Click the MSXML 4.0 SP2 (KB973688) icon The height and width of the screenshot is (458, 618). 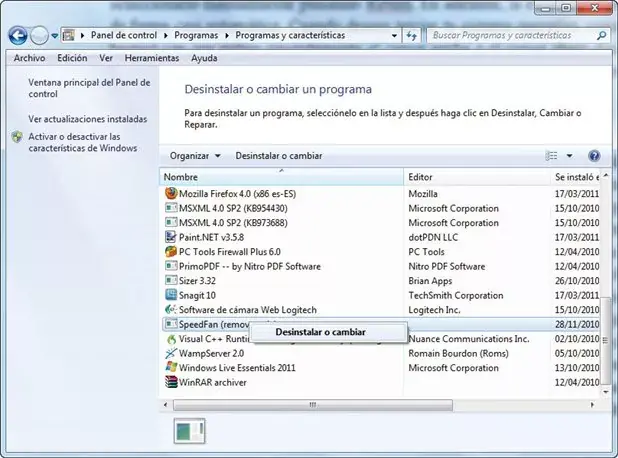(171, 222)
